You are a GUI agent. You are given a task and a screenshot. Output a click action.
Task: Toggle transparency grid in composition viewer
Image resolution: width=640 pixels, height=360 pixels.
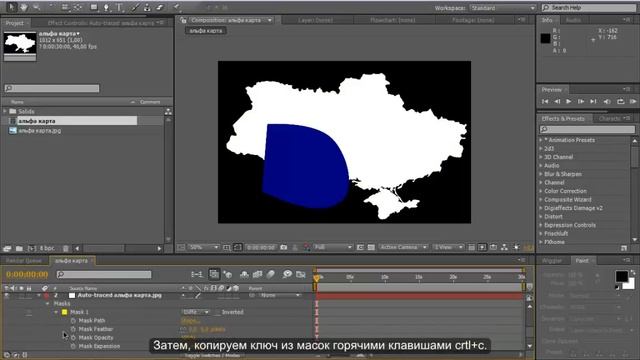tap(371, 247)
